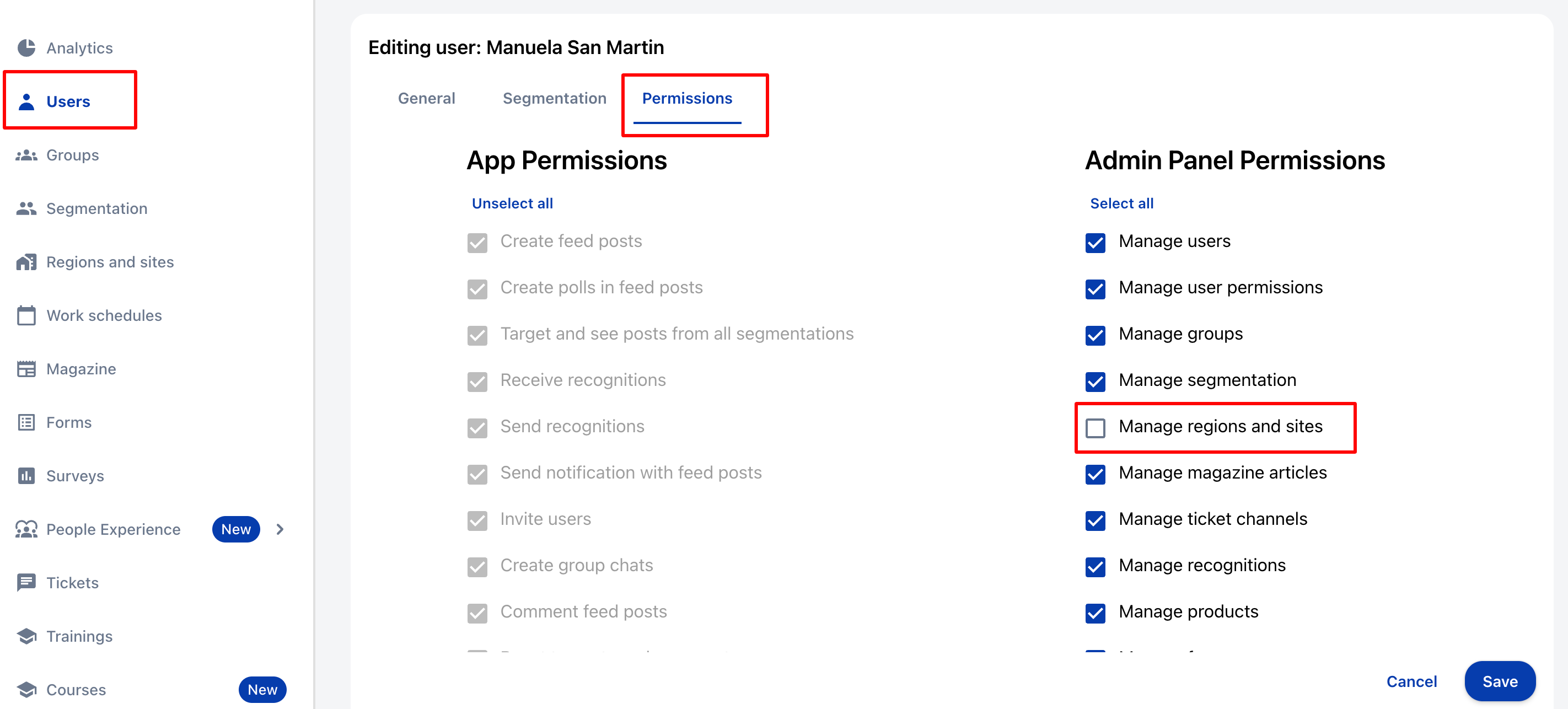Click Cancel to discard changes
This screenshot has width=1568, height=709.
coord(1411,681)
